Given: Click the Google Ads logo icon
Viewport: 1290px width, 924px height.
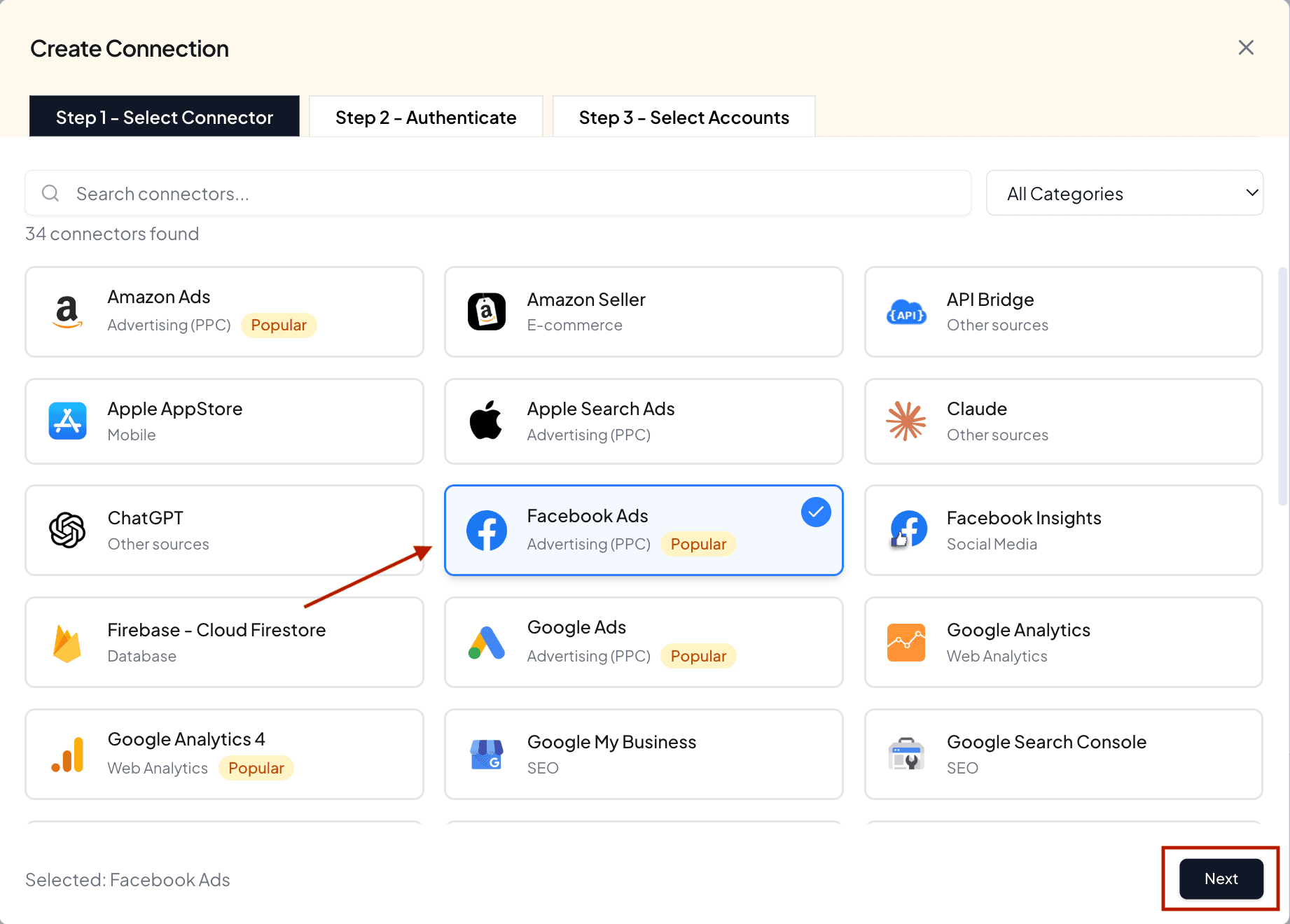Looking at the screenshot, I should (x=487, y=643).
